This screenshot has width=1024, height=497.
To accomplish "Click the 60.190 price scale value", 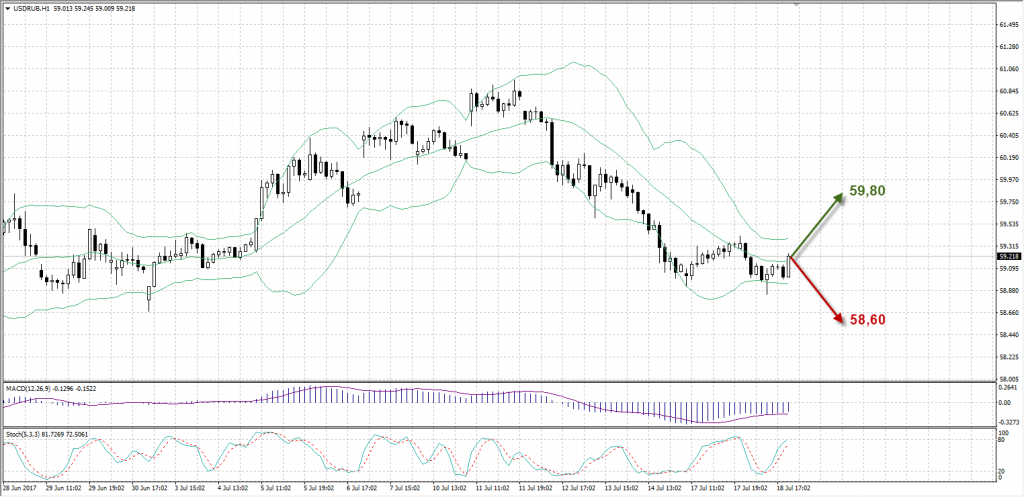I will 1008,158.
